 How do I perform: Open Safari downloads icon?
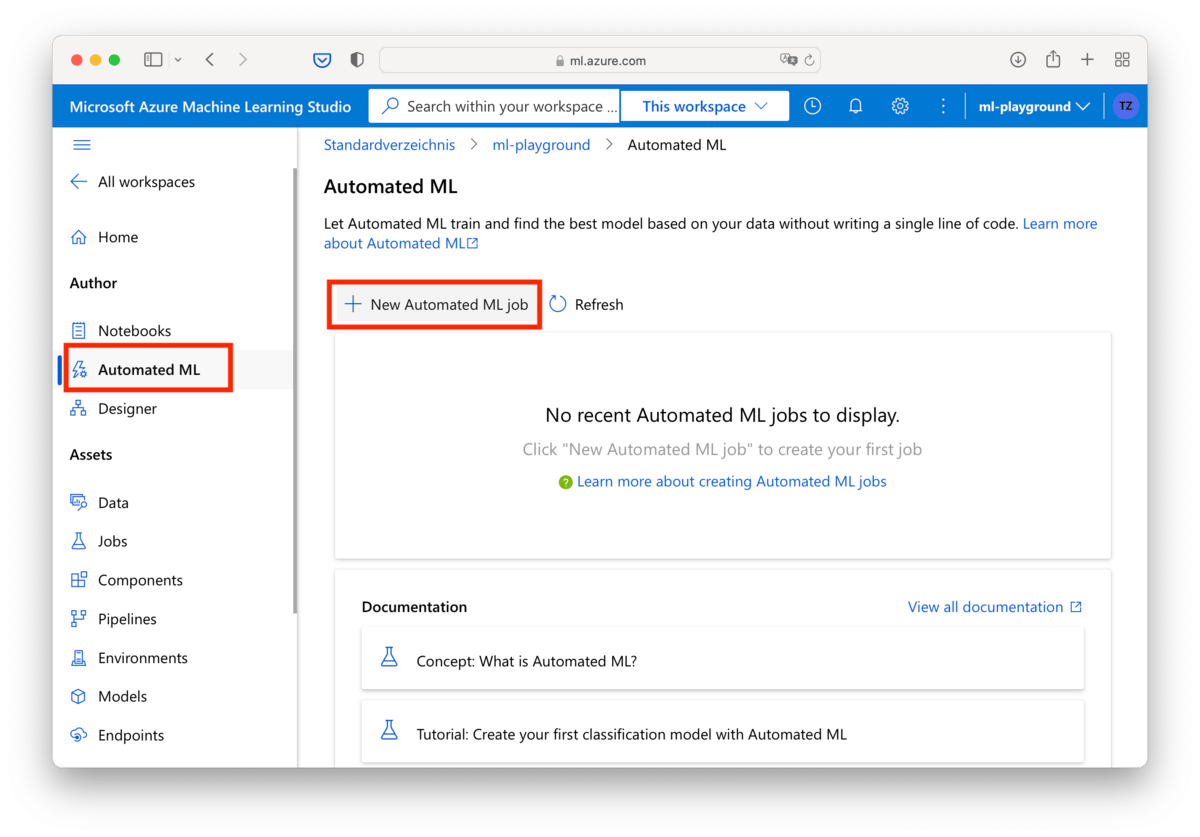[1018, 60]
